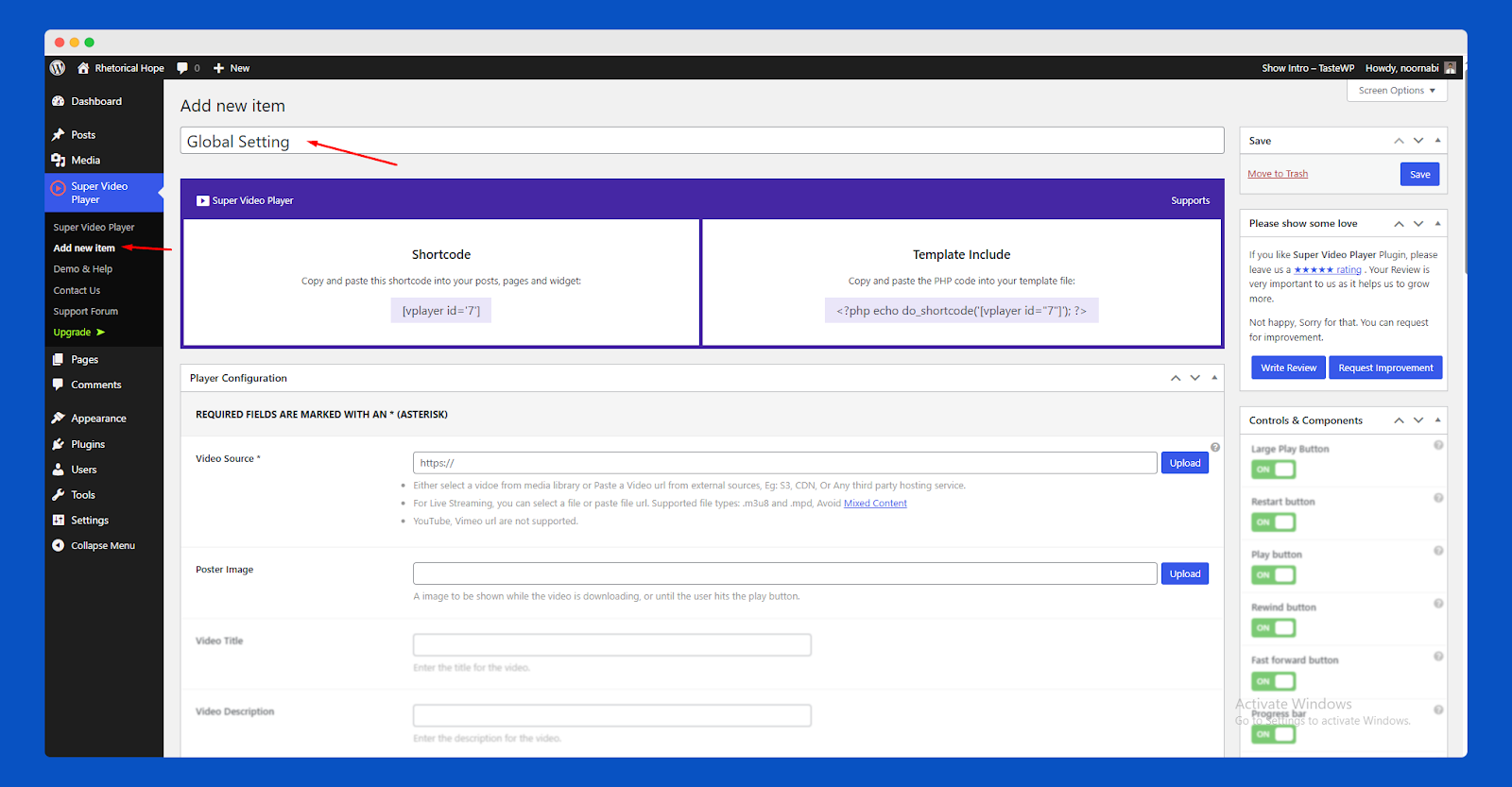Viewport: 1512px width, 787px height.
Task: Move the Save panel up
Action: [1399, 141]
